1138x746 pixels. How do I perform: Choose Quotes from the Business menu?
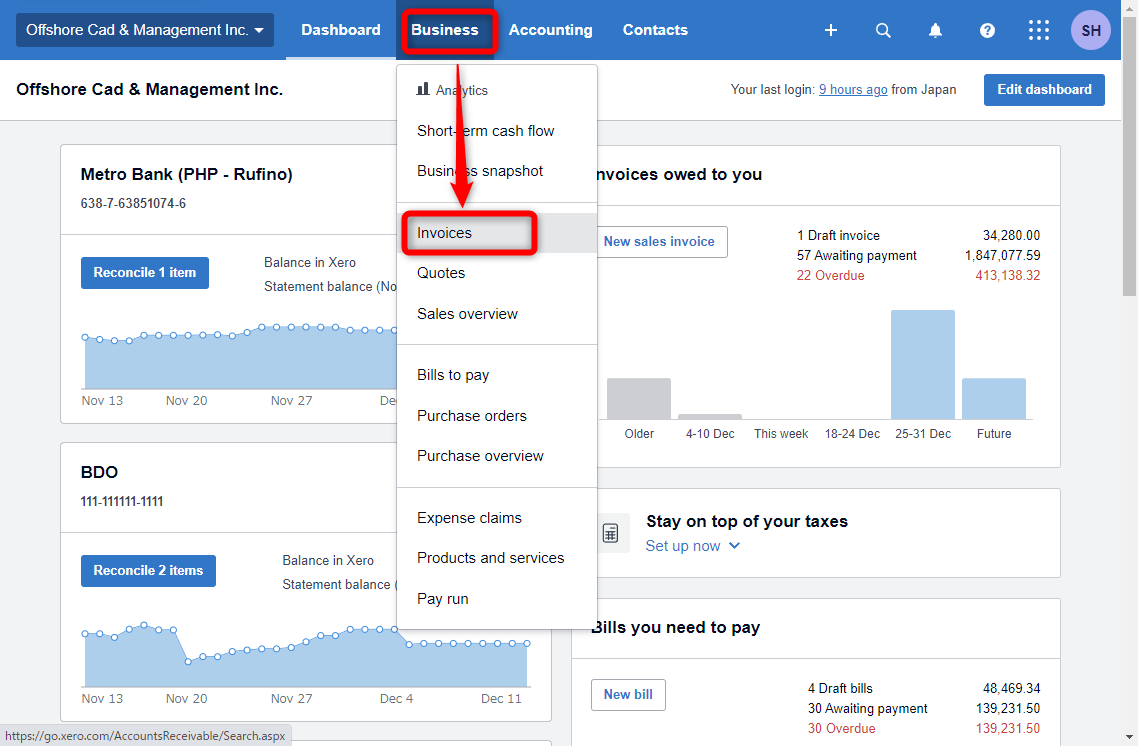tap(496, 273)
